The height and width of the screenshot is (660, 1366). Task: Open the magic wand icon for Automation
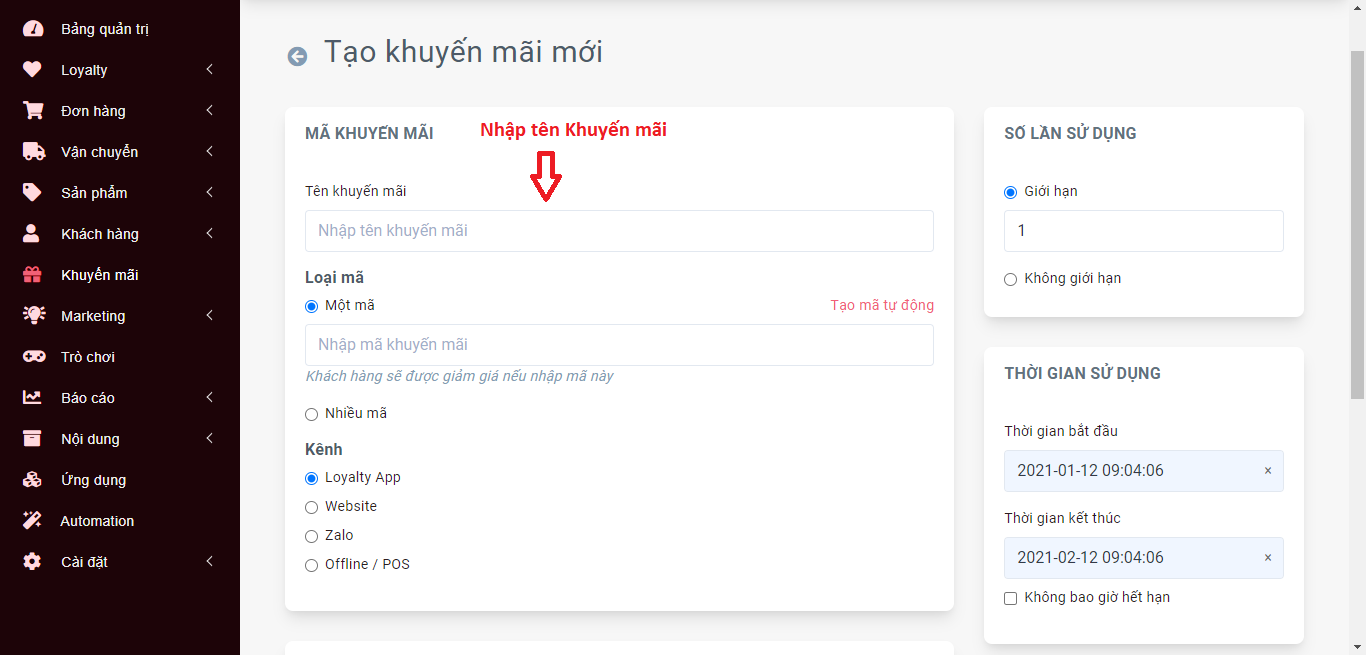tap(33, 521)
